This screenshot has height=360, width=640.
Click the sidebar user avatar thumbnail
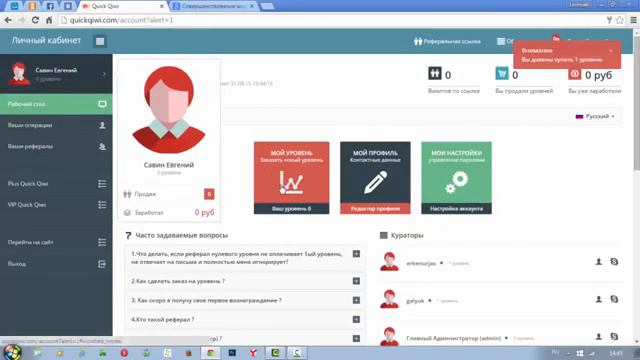tap(19, 73)
